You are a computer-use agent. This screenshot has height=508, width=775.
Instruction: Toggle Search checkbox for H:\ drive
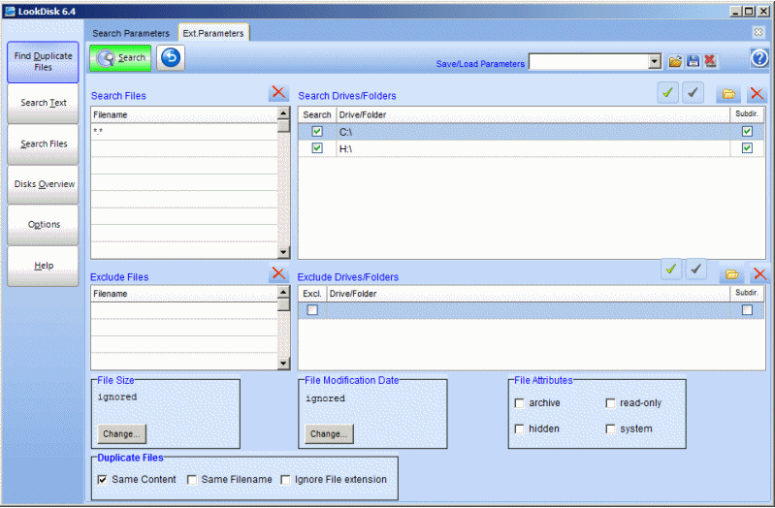(317, 148)
